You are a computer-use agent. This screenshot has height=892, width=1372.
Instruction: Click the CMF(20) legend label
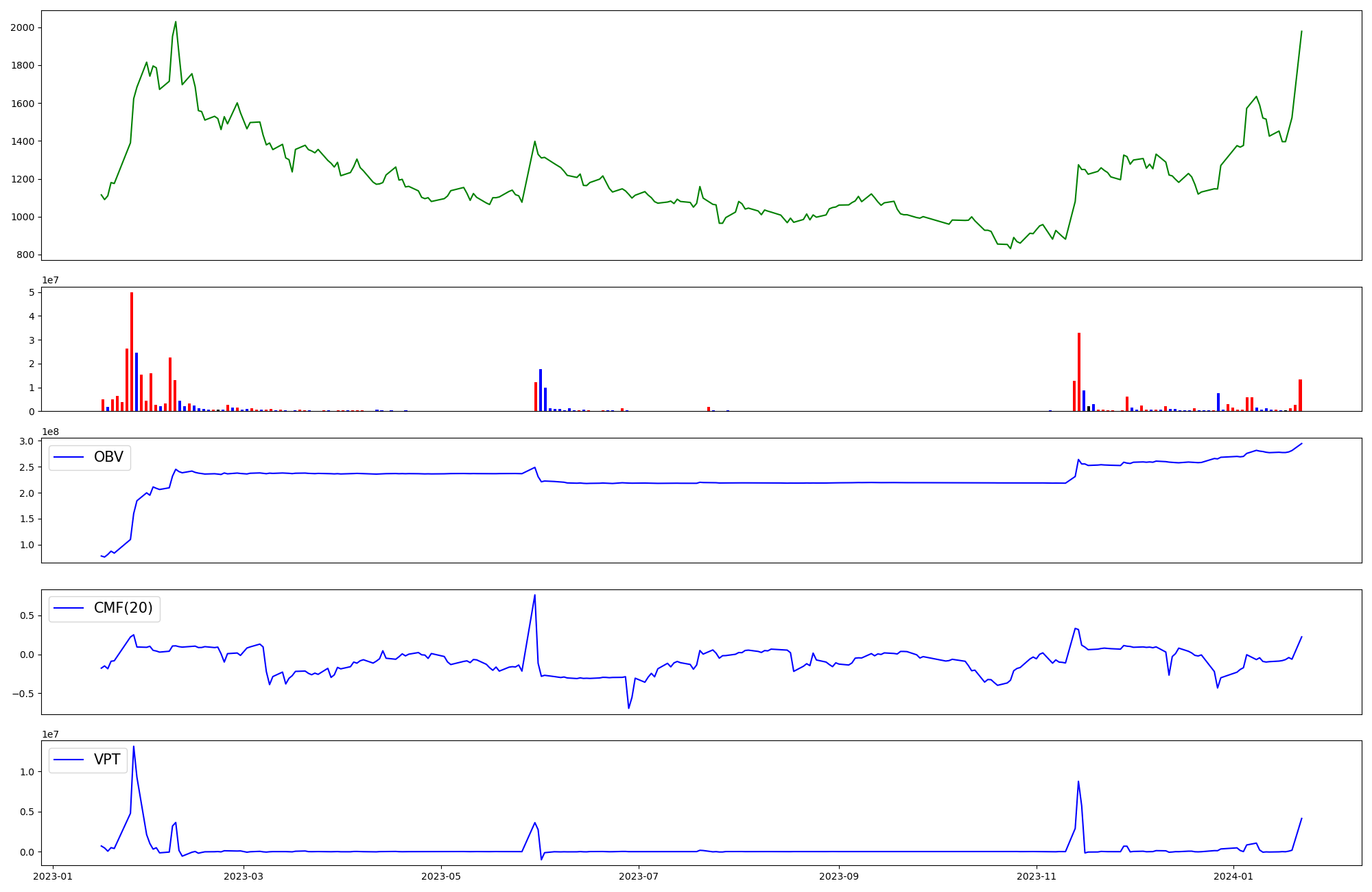[x=123, y=609]
